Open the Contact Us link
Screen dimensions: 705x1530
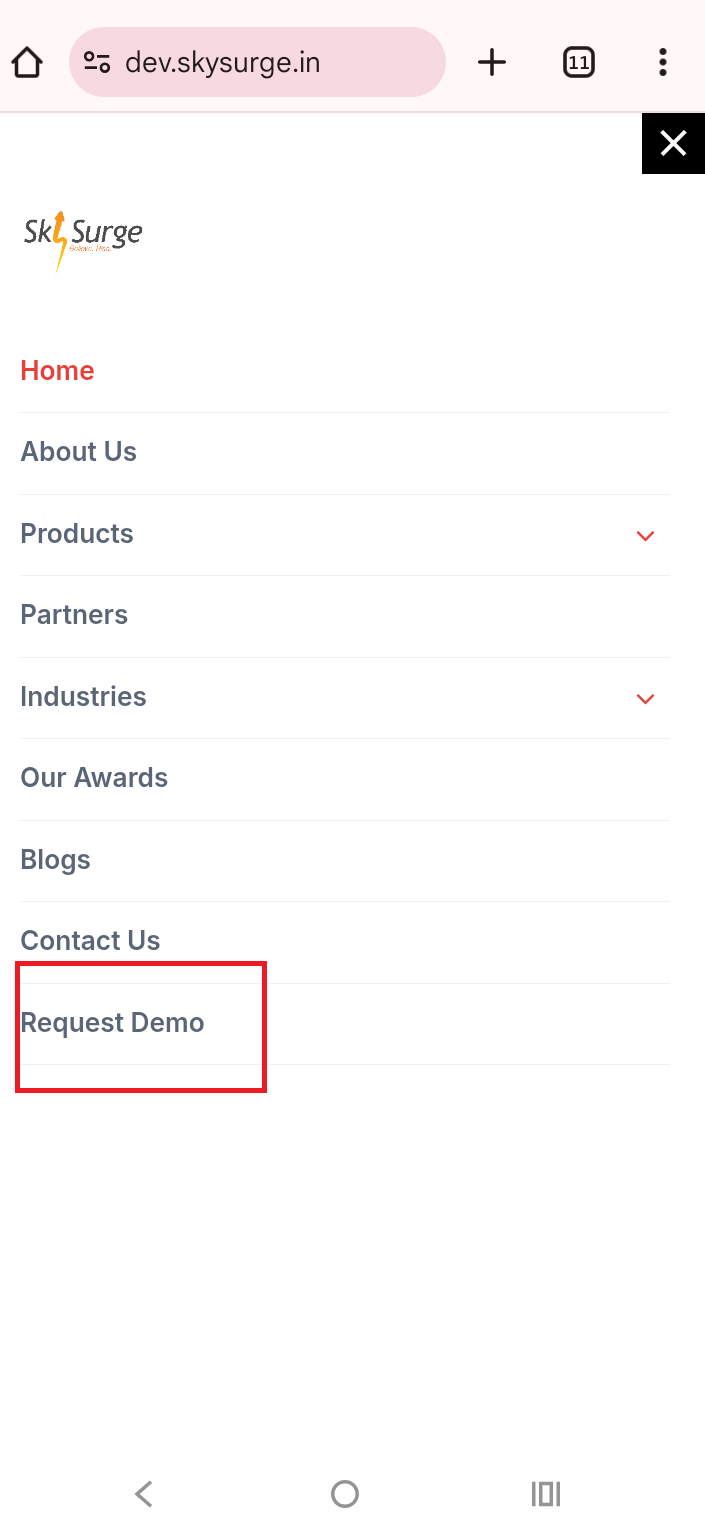point(90,941)
